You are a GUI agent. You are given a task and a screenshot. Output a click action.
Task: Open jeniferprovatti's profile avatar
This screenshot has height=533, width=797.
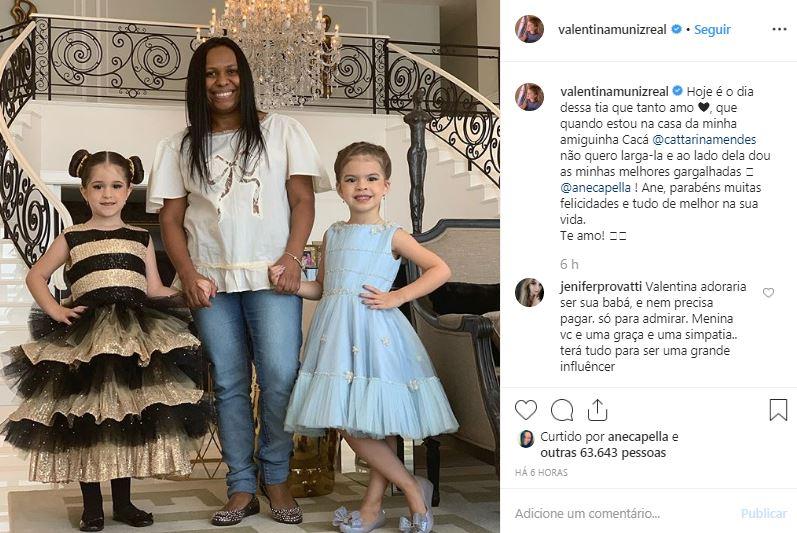pyautogui.click(x=529, y=292)
